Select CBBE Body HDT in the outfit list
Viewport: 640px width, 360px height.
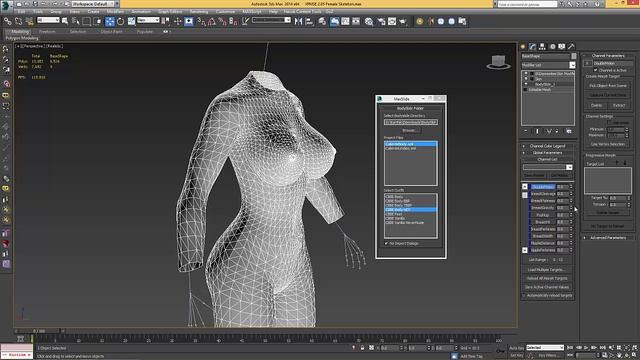(411, 210)
